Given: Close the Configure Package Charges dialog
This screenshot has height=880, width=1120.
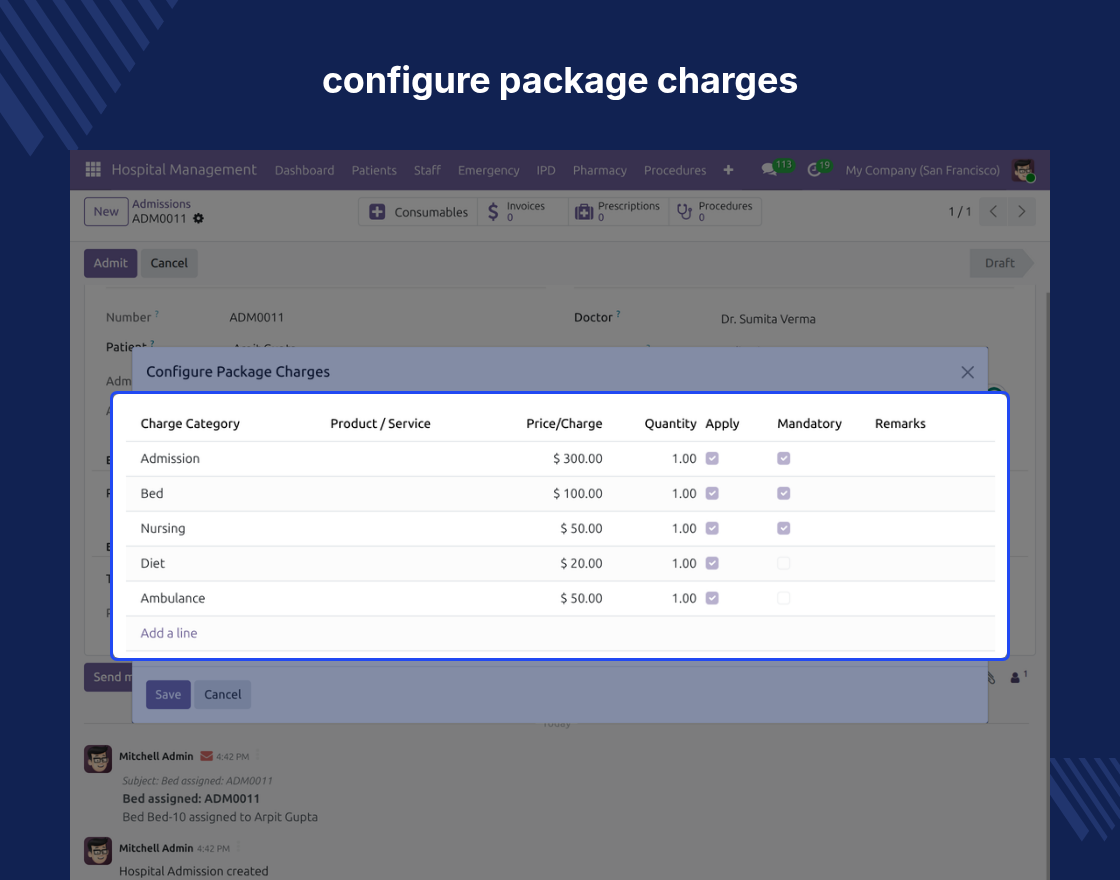Looking at the screenshot, I should click(x=967, y=372).
